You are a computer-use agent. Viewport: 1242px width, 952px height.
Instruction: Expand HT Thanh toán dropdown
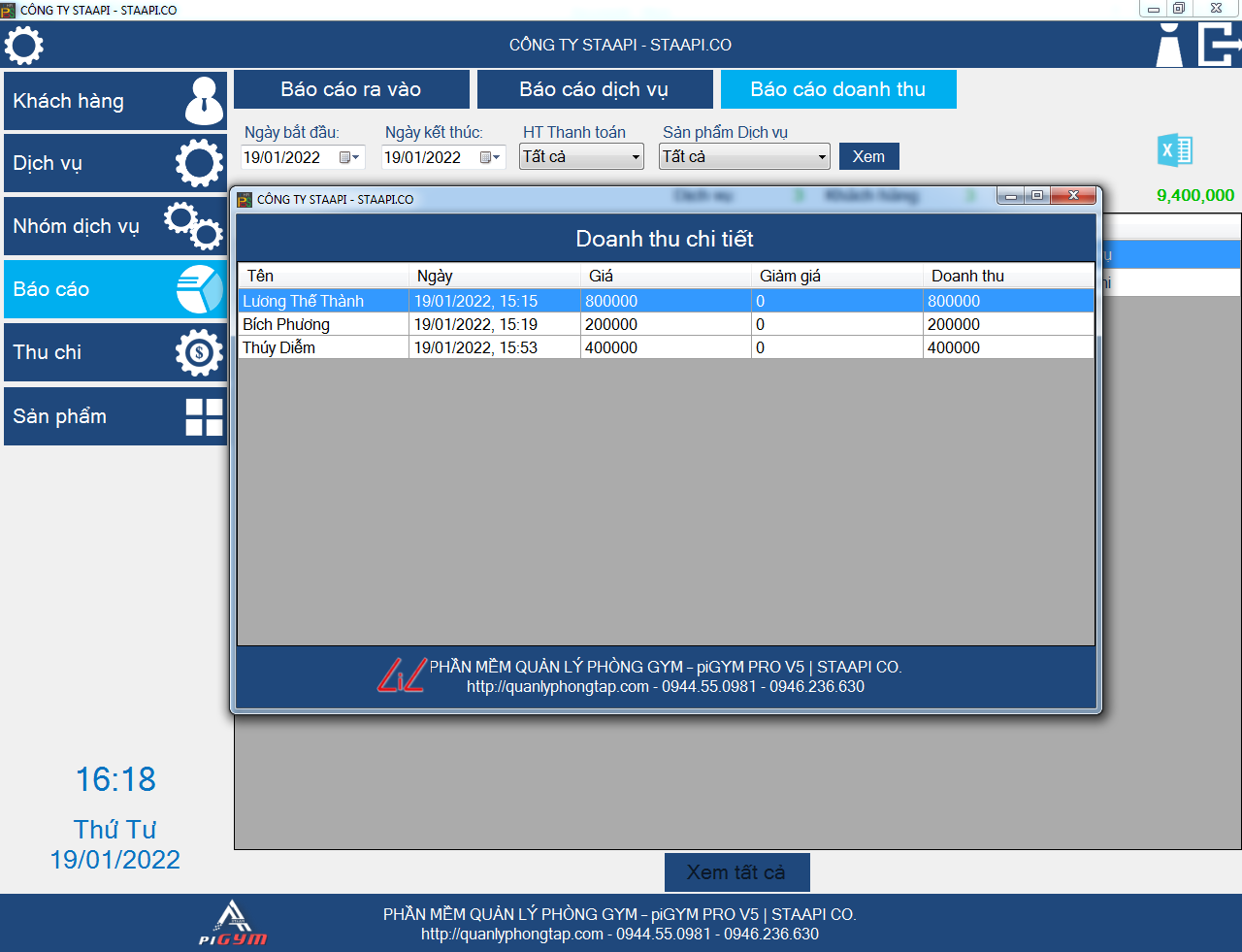[x=636, y=157]
